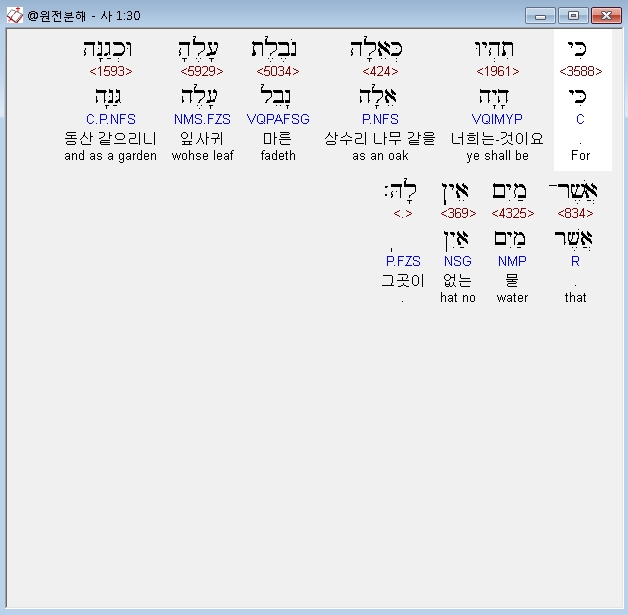Click the <.> reference under the last Hebrew word

[403, 213]
